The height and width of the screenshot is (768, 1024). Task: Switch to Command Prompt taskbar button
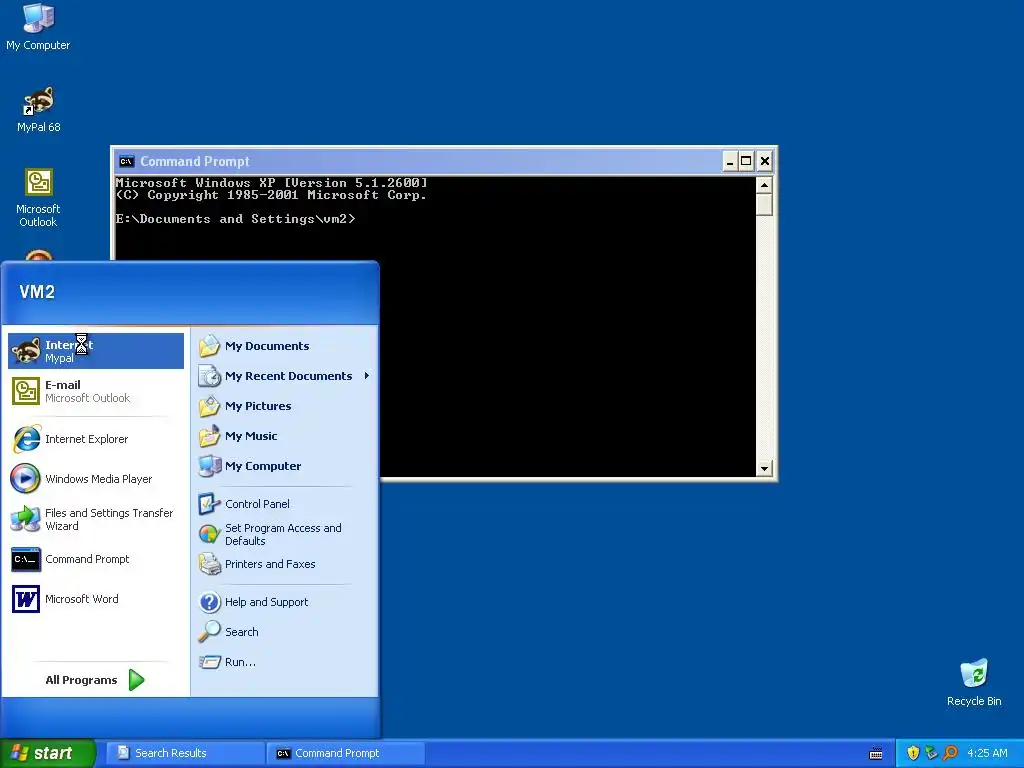click(345, 753)
